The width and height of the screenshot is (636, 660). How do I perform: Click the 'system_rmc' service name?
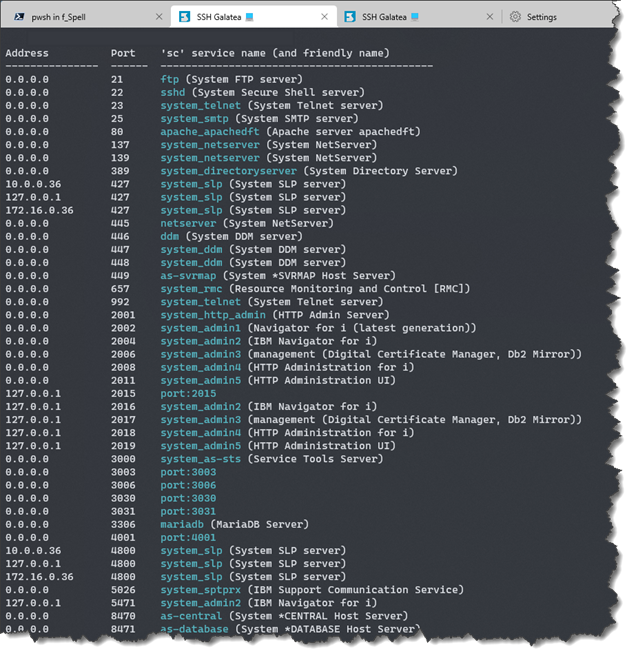191,289
